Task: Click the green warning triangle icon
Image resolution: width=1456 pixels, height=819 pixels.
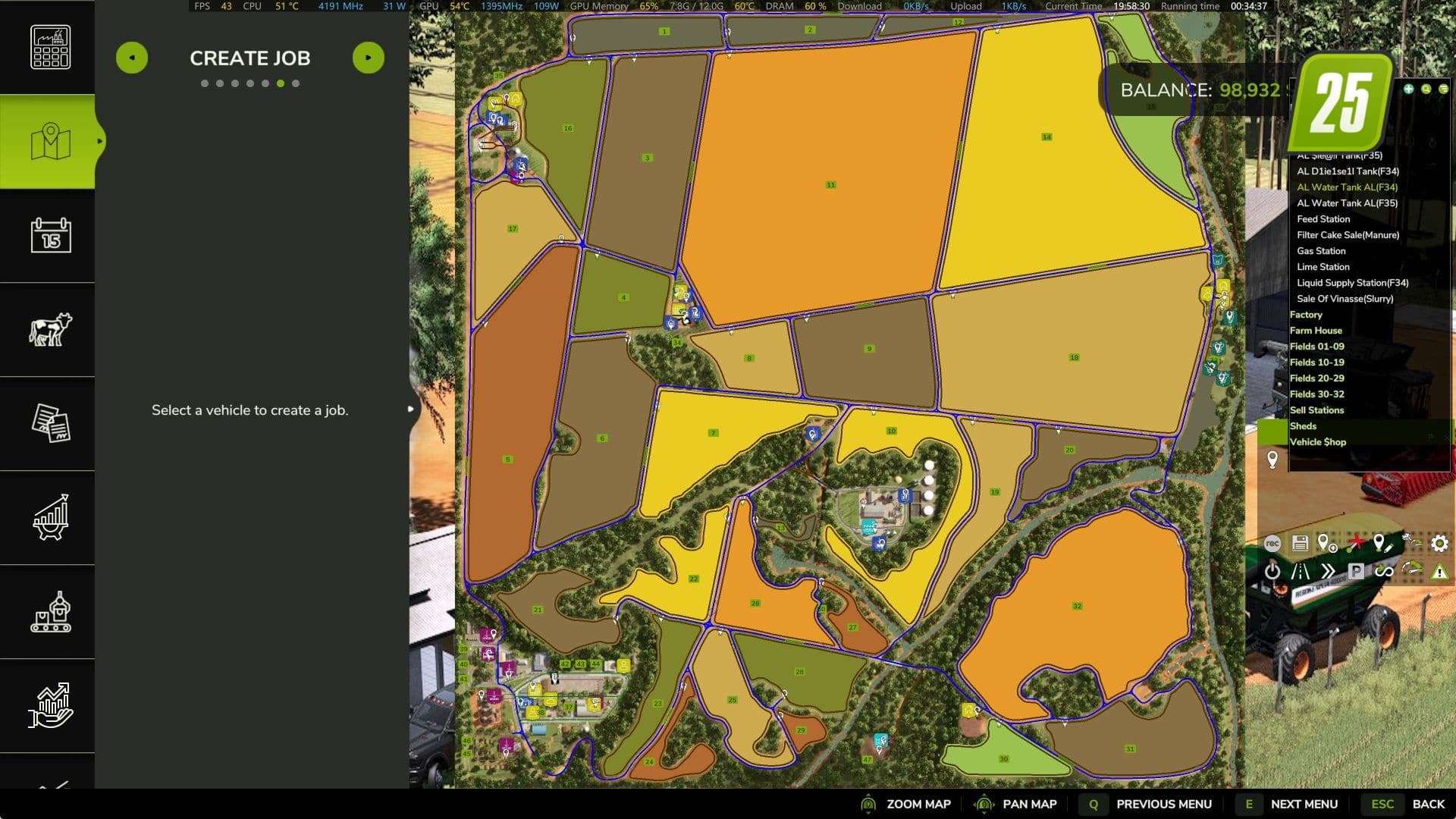Action: pyautogui.click(x=1439, y=572)
